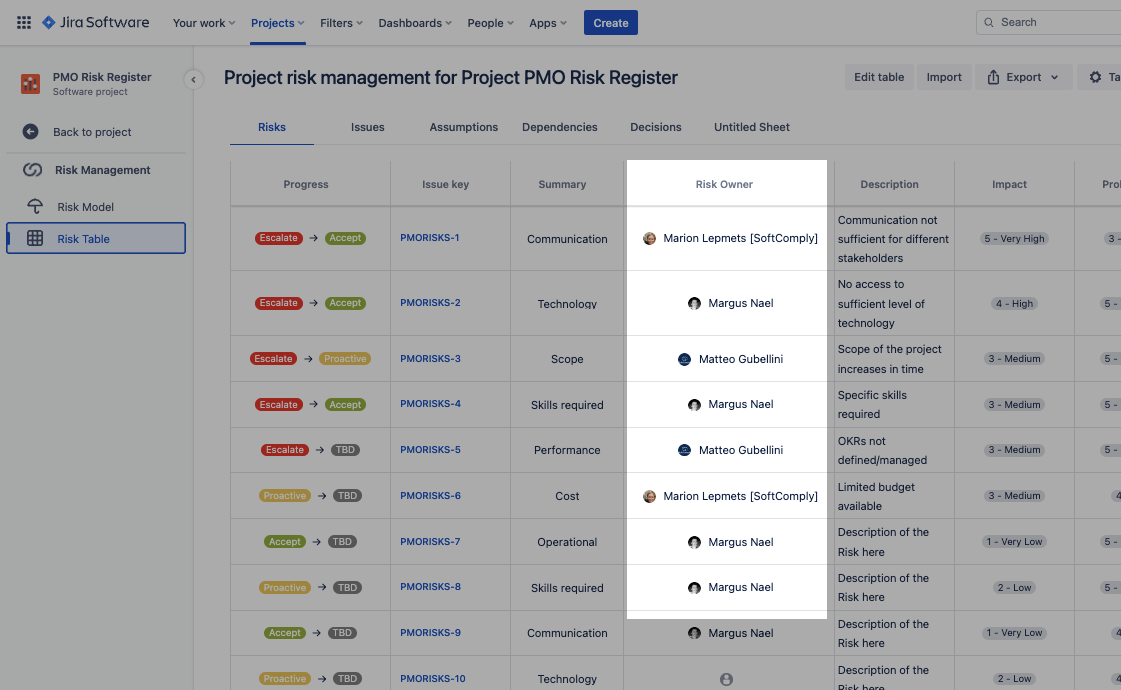
Task: Open issue PMORISKS-3
Action: coord(430,358)
